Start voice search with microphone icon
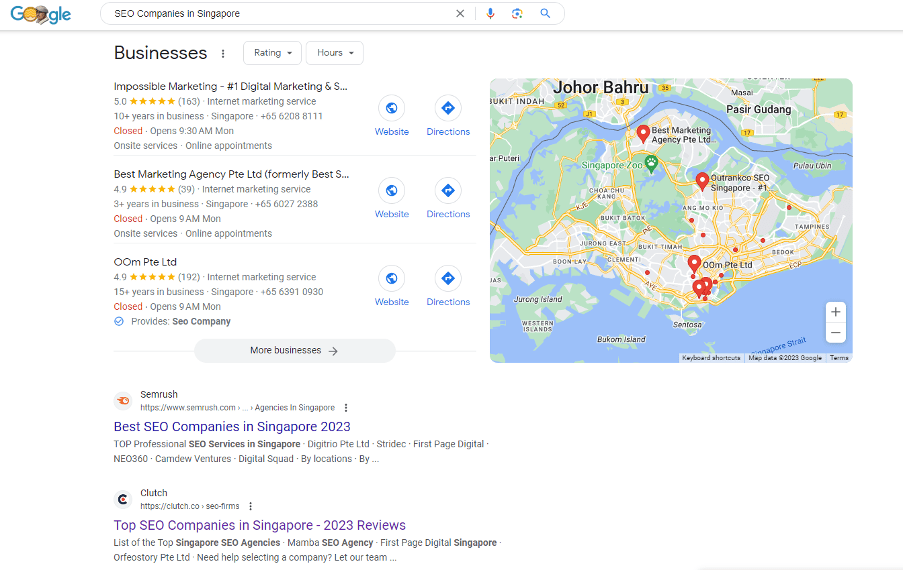 [x=490, y=14]
